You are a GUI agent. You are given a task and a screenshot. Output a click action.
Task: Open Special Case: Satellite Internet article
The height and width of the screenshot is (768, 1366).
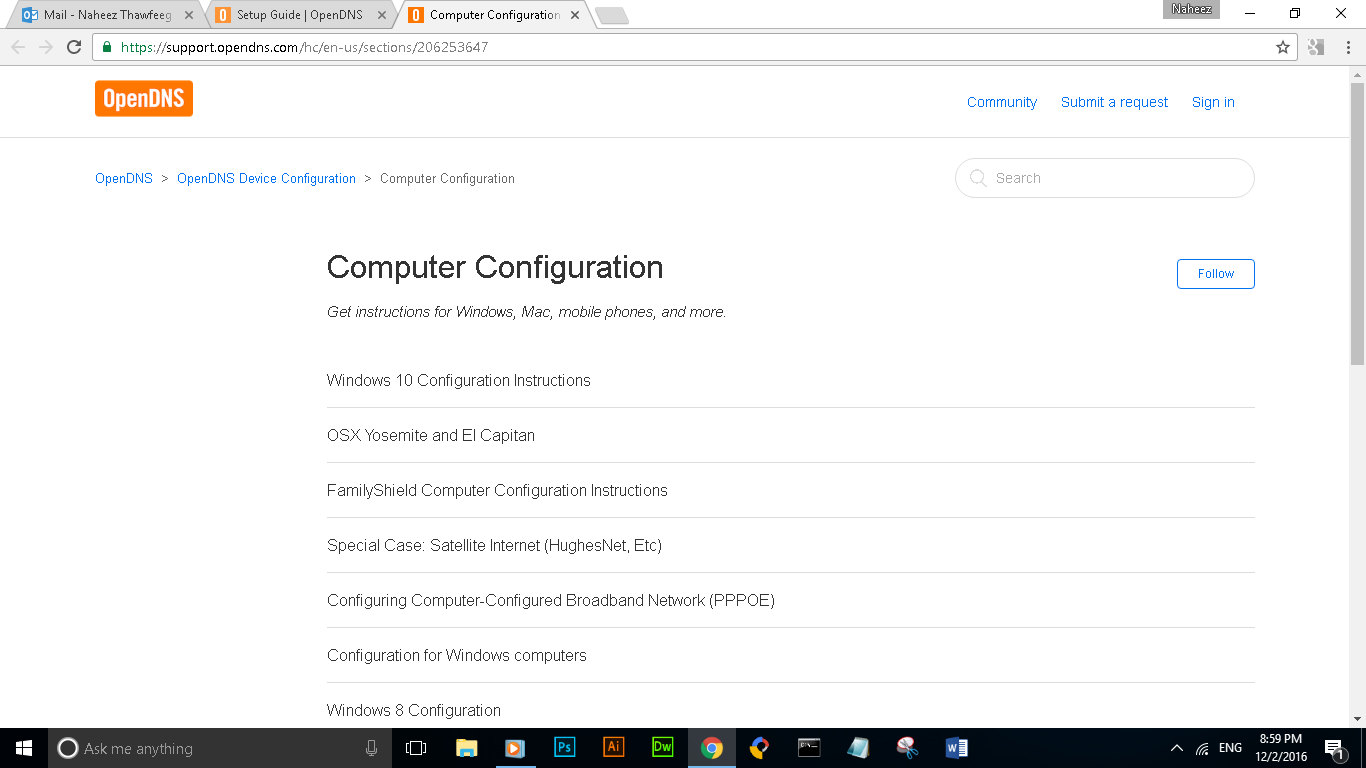pos(494,545)
